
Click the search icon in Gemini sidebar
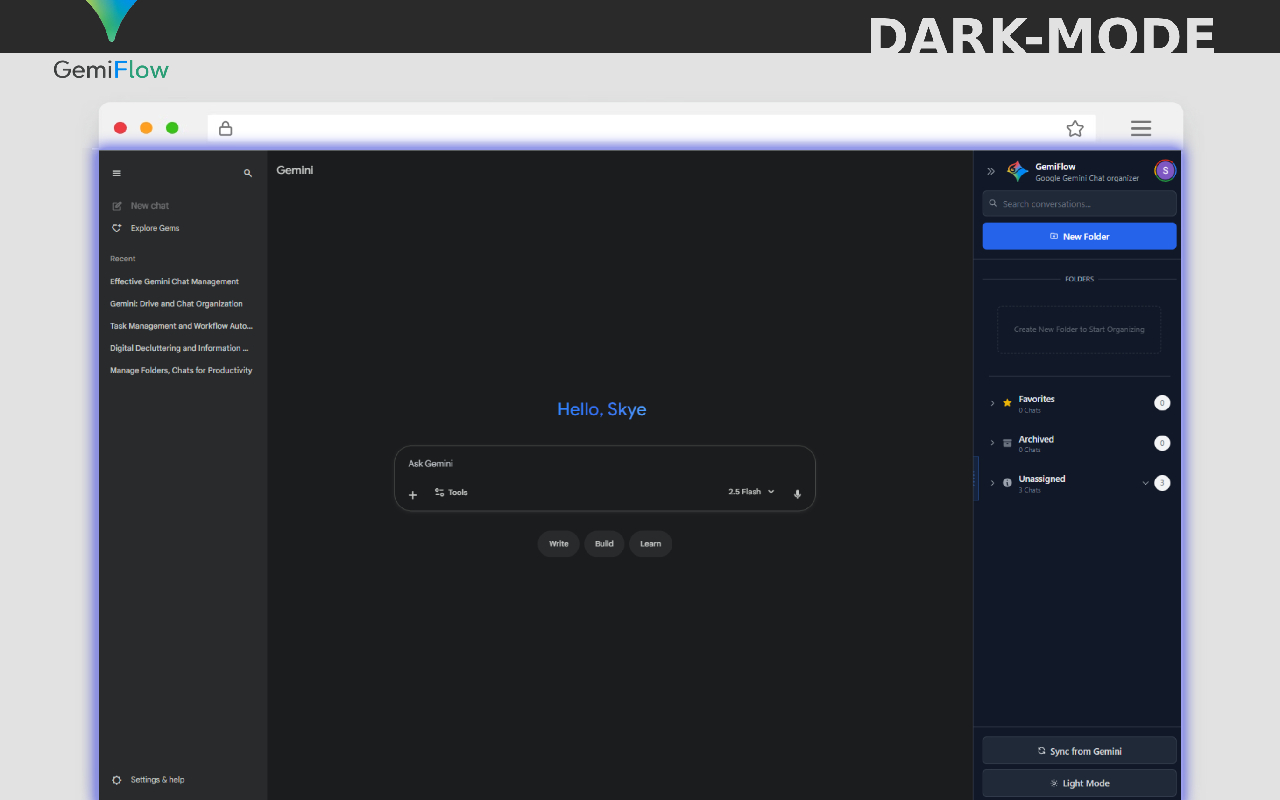(248, 173)
